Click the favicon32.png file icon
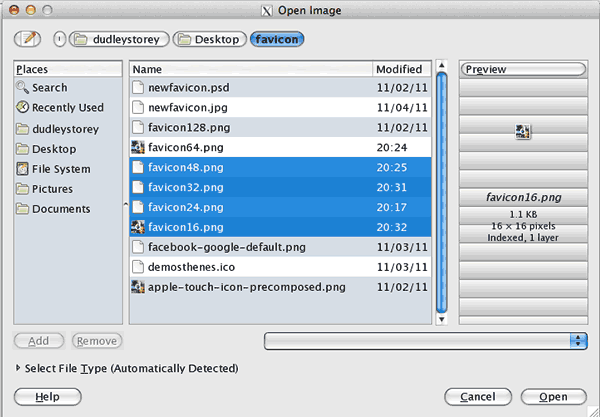Image resolution: width=600 pixels, height=417 pixels. tap(138, 187)
